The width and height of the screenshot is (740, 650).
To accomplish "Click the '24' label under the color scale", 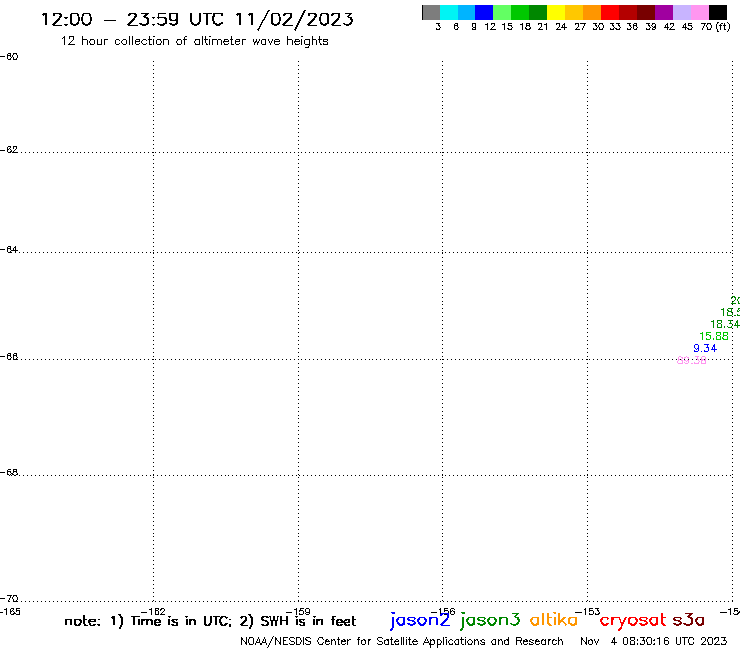I will point(561,27).
